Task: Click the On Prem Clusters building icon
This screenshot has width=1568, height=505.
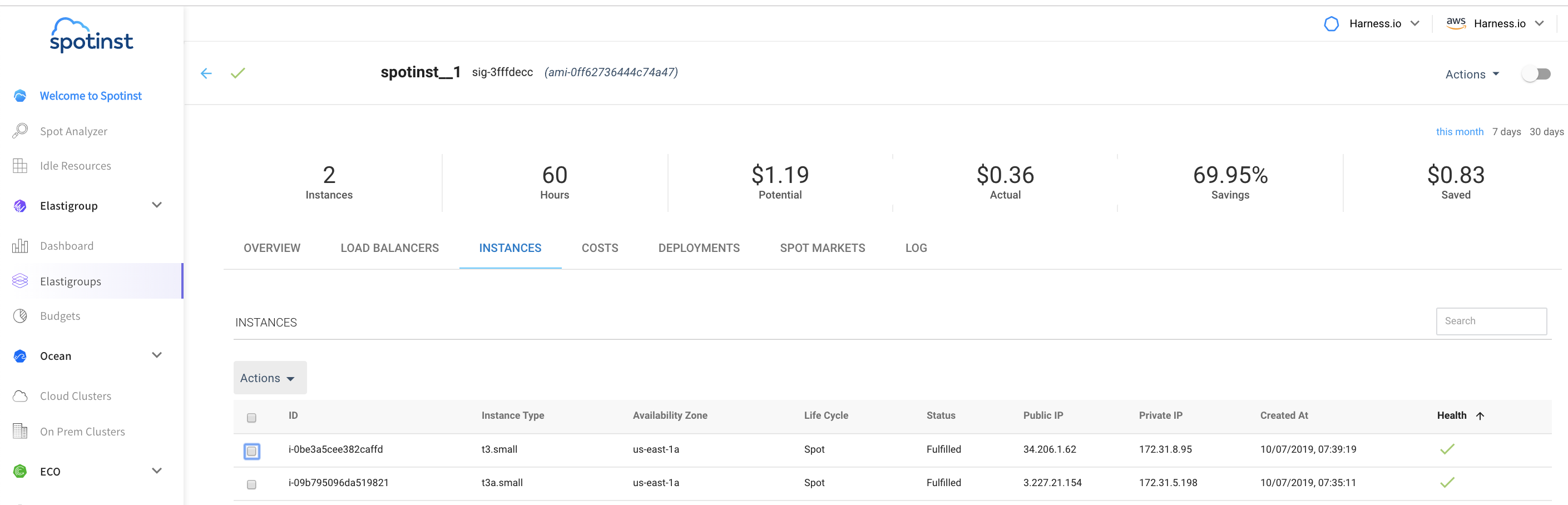Action: coord(20,432)
